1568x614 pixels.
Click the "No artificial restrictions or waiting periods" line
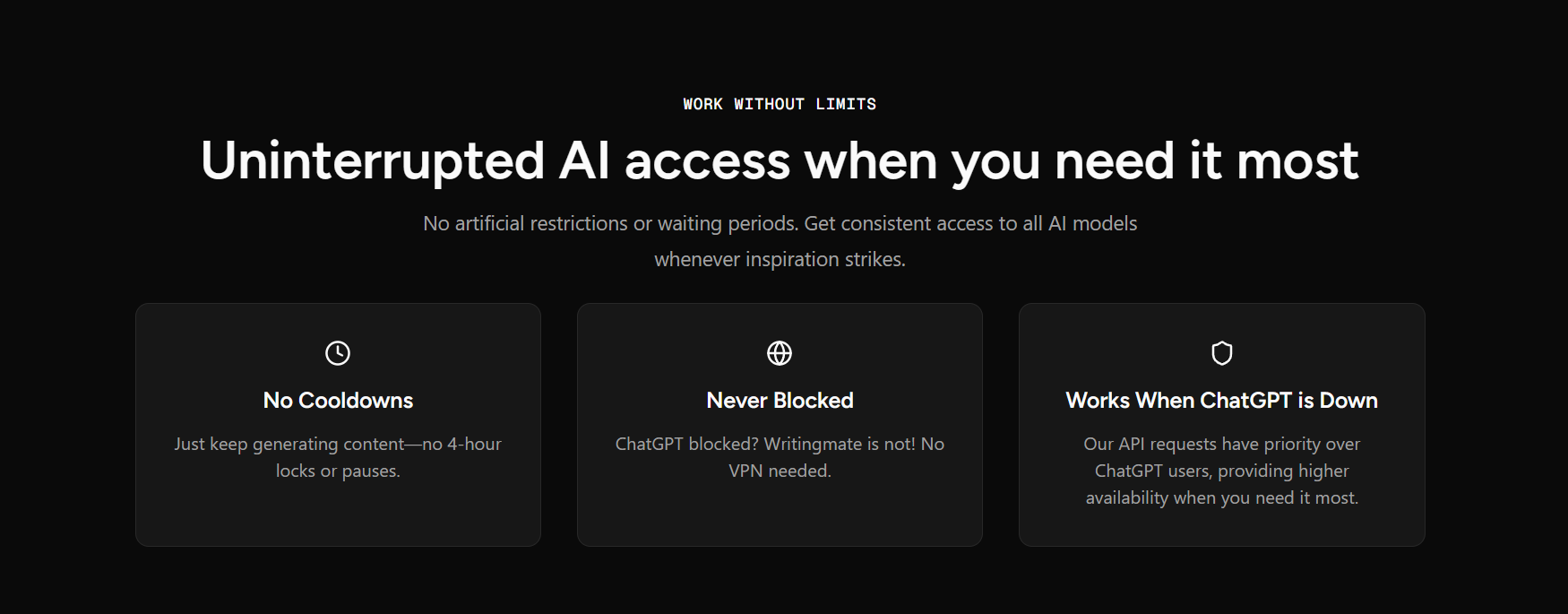pyautogui.click(x=780, y=223)
